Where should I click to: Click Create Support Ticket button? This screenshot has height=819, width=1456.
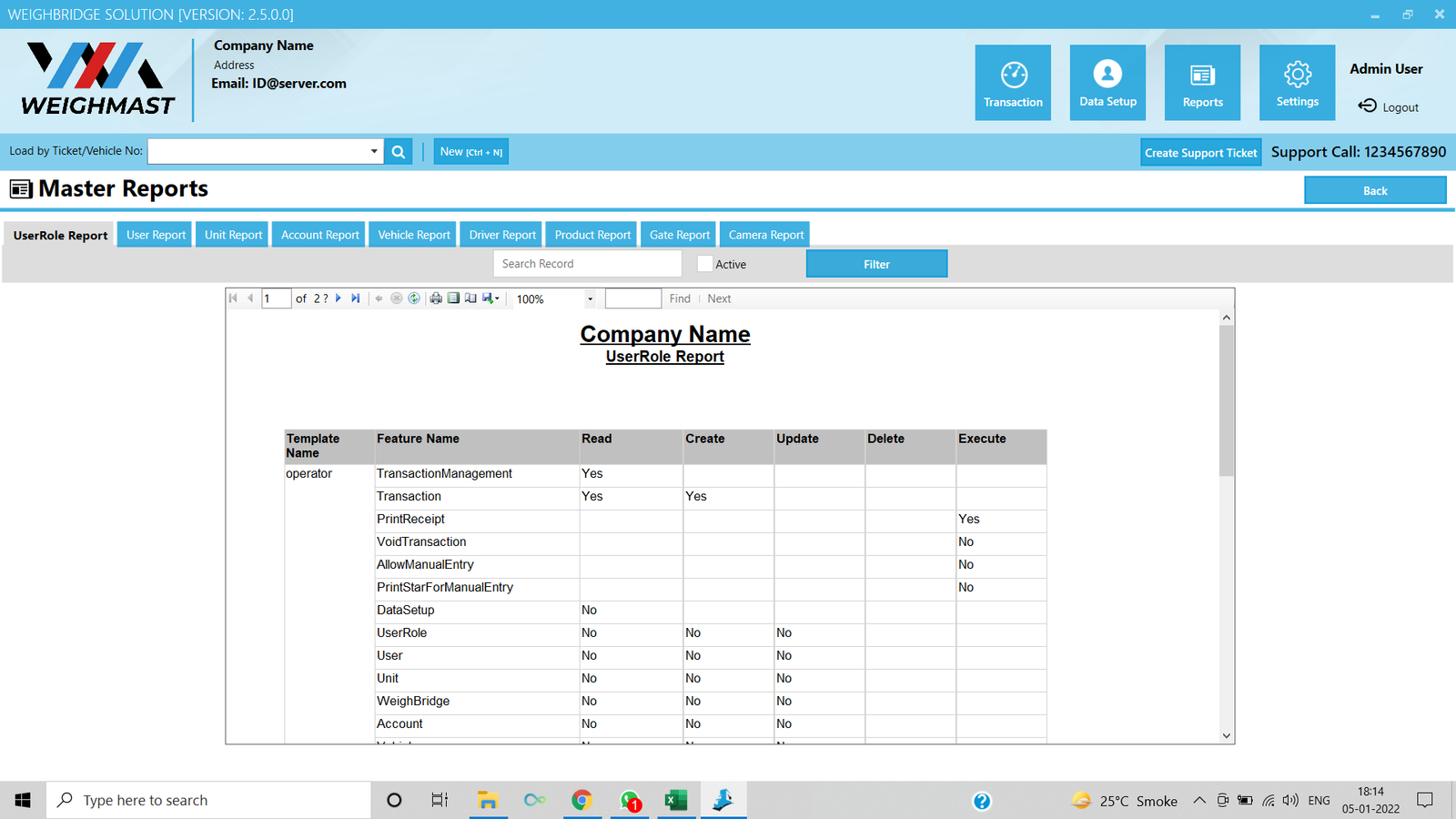coord(1200,153)
